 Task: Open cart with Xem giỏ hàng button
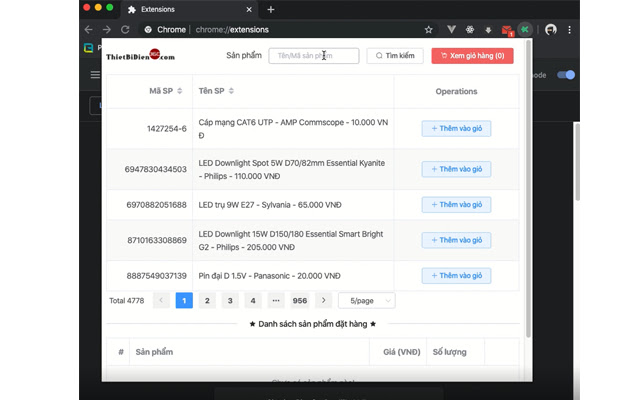coord(472,56)
